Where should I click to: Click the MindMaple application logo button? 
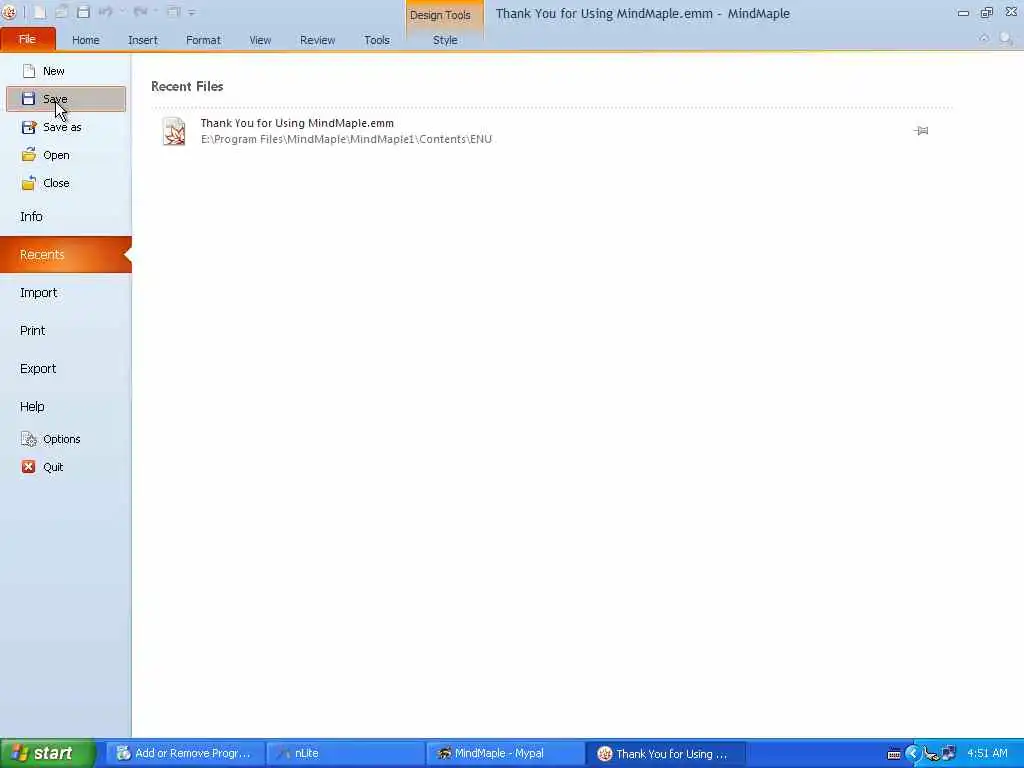point(9,12)
